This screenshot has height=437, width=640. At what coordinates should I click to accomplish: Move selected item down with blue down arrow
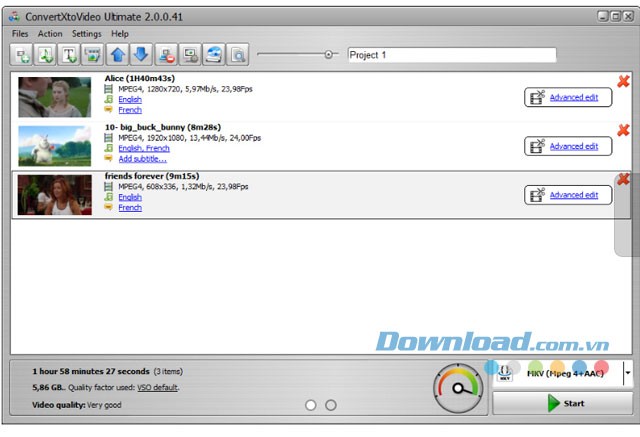141,55
